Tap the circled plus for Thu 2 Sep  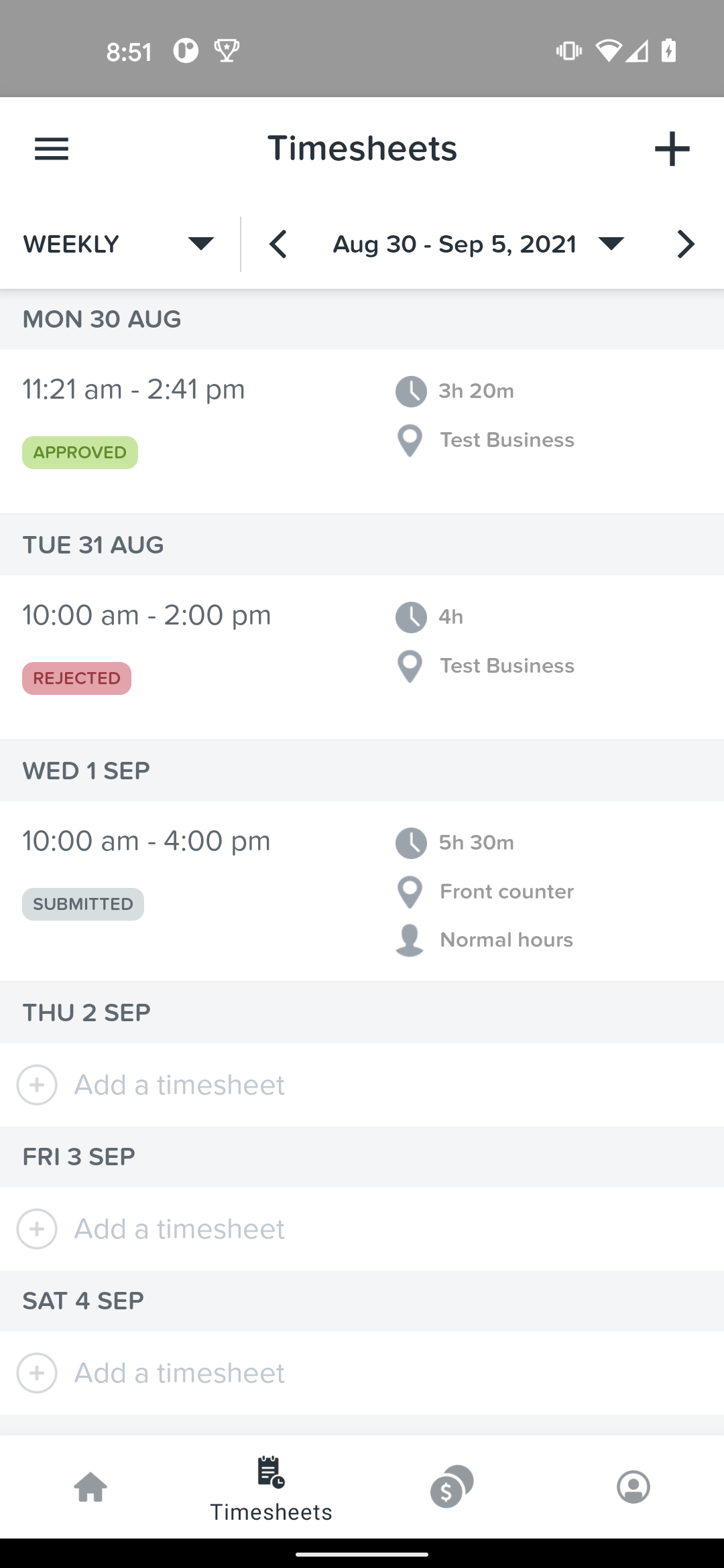(37, 1085)
